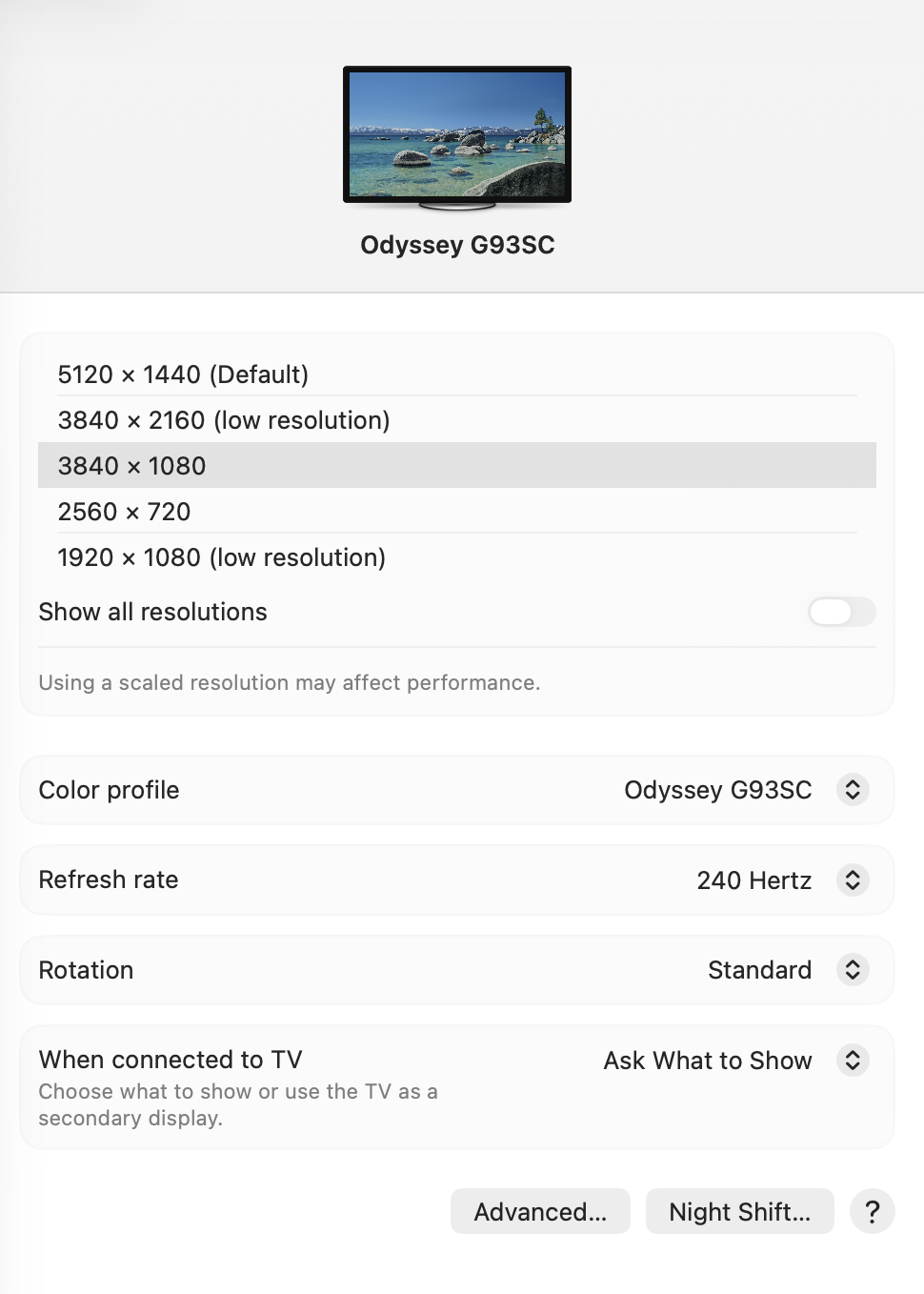Select the highlighted 3840 × 1080 resolution
The width and height of the screenshot is (924, 1294).
[x=457, y=466]
